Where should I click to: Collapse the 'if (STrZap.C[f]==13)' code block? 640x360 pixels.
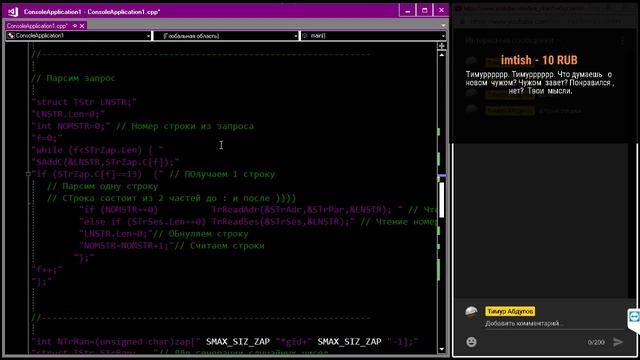[x=28, y=174]
